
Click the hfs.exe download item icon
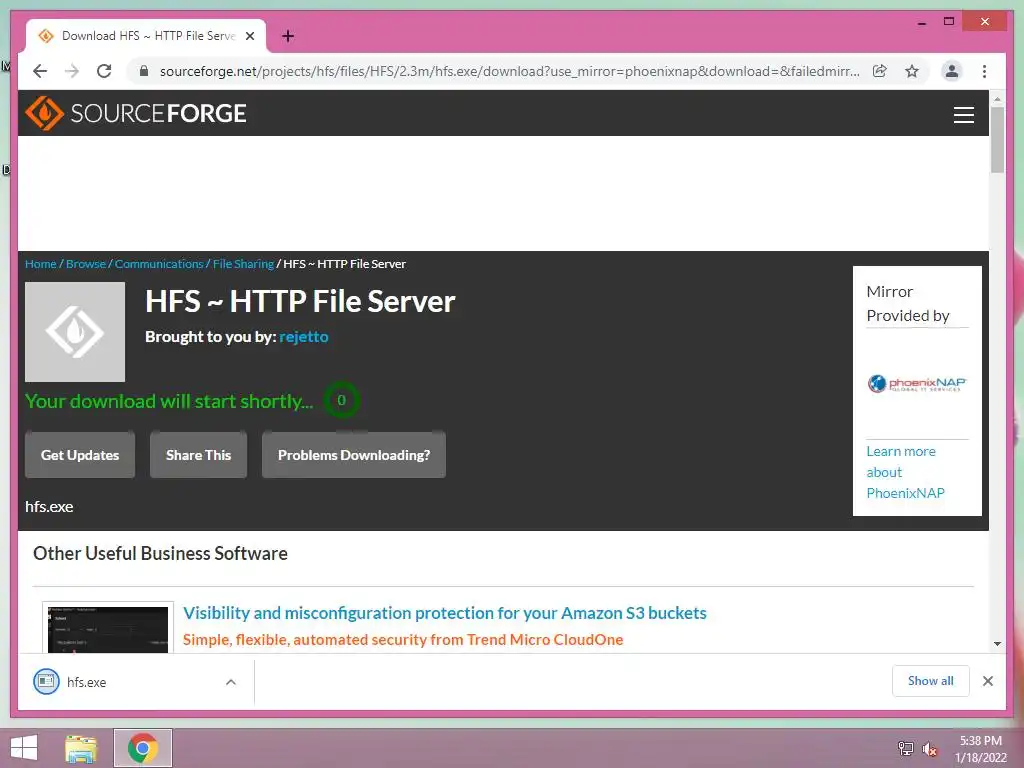46,682
